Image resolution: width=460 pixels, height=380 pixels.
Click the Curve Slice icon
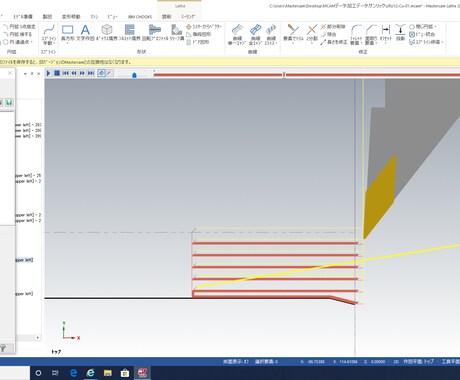(x=271, y=30)
